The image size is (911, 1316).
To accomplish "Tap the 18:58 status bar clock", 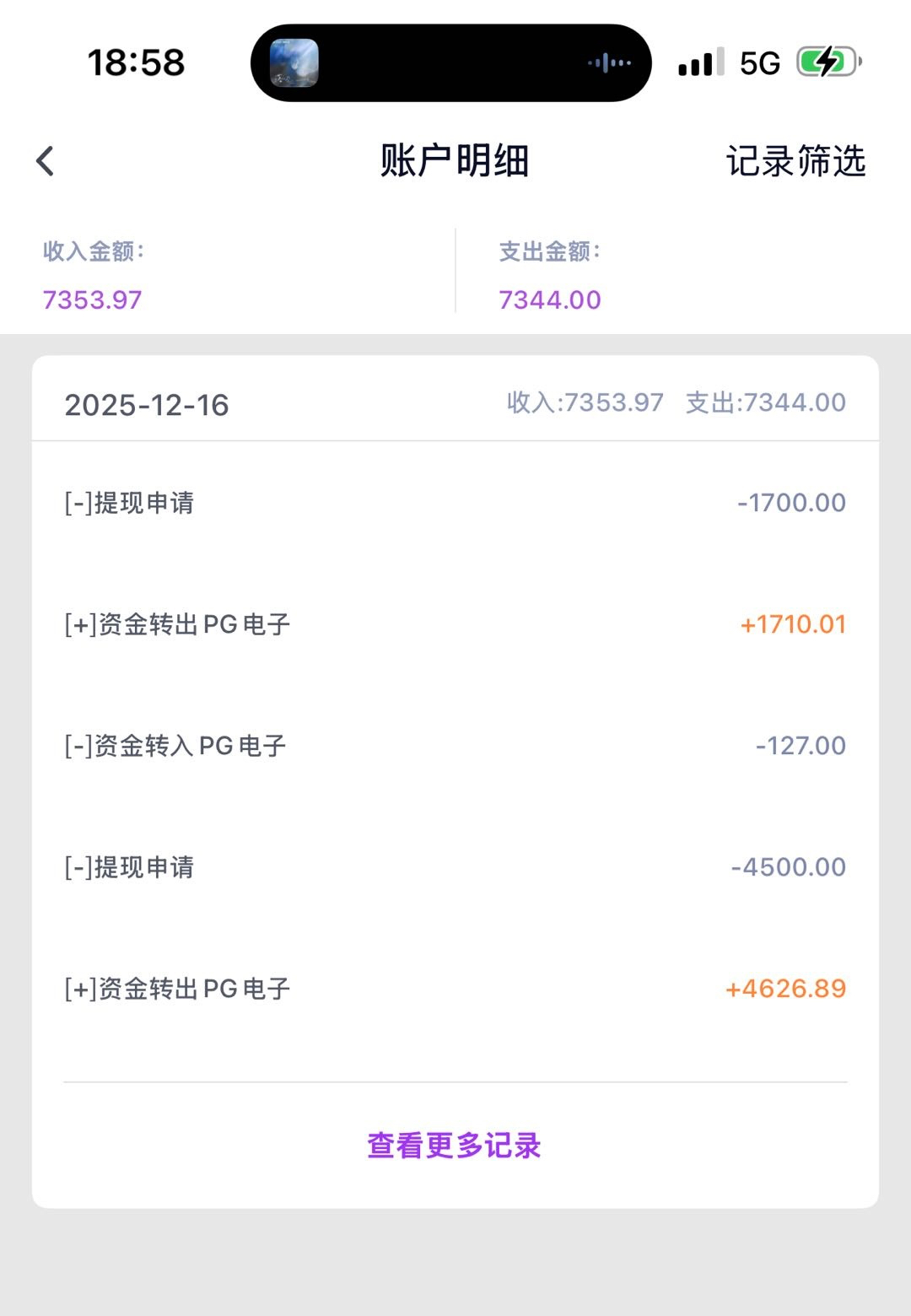I will coord(136,63).
